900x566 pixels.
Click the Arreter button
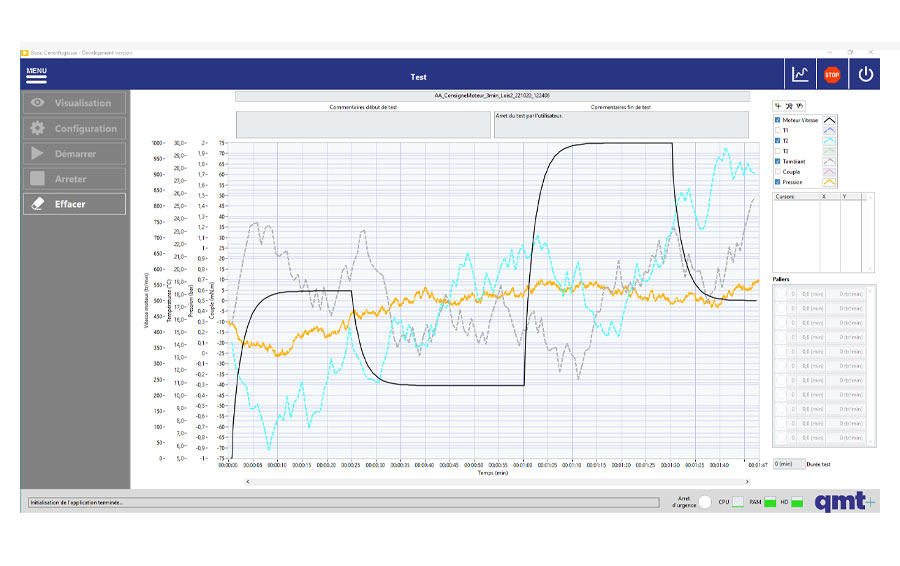pos(75,179)
